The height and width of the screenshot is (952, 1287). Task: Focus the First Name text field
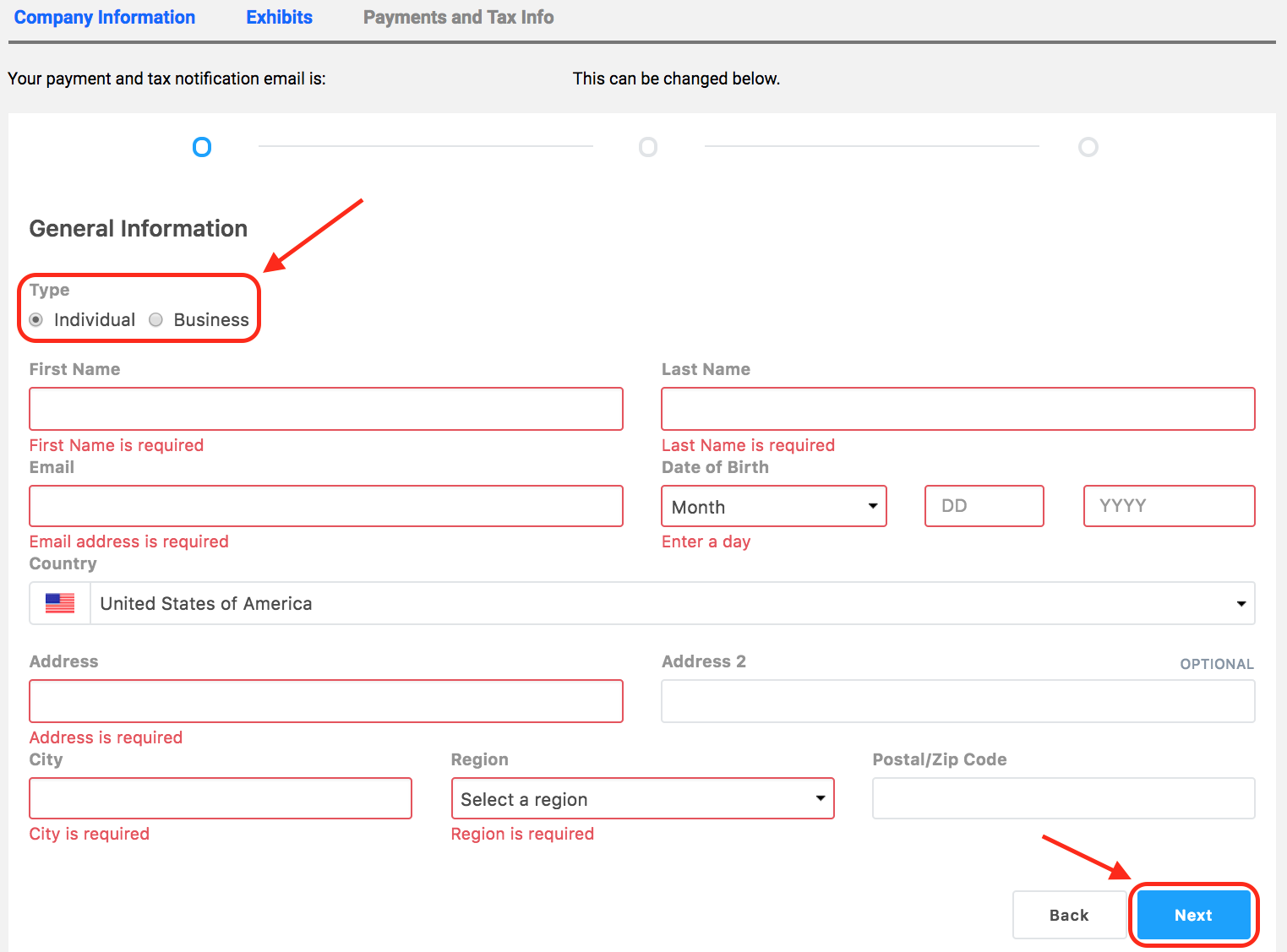326,409
